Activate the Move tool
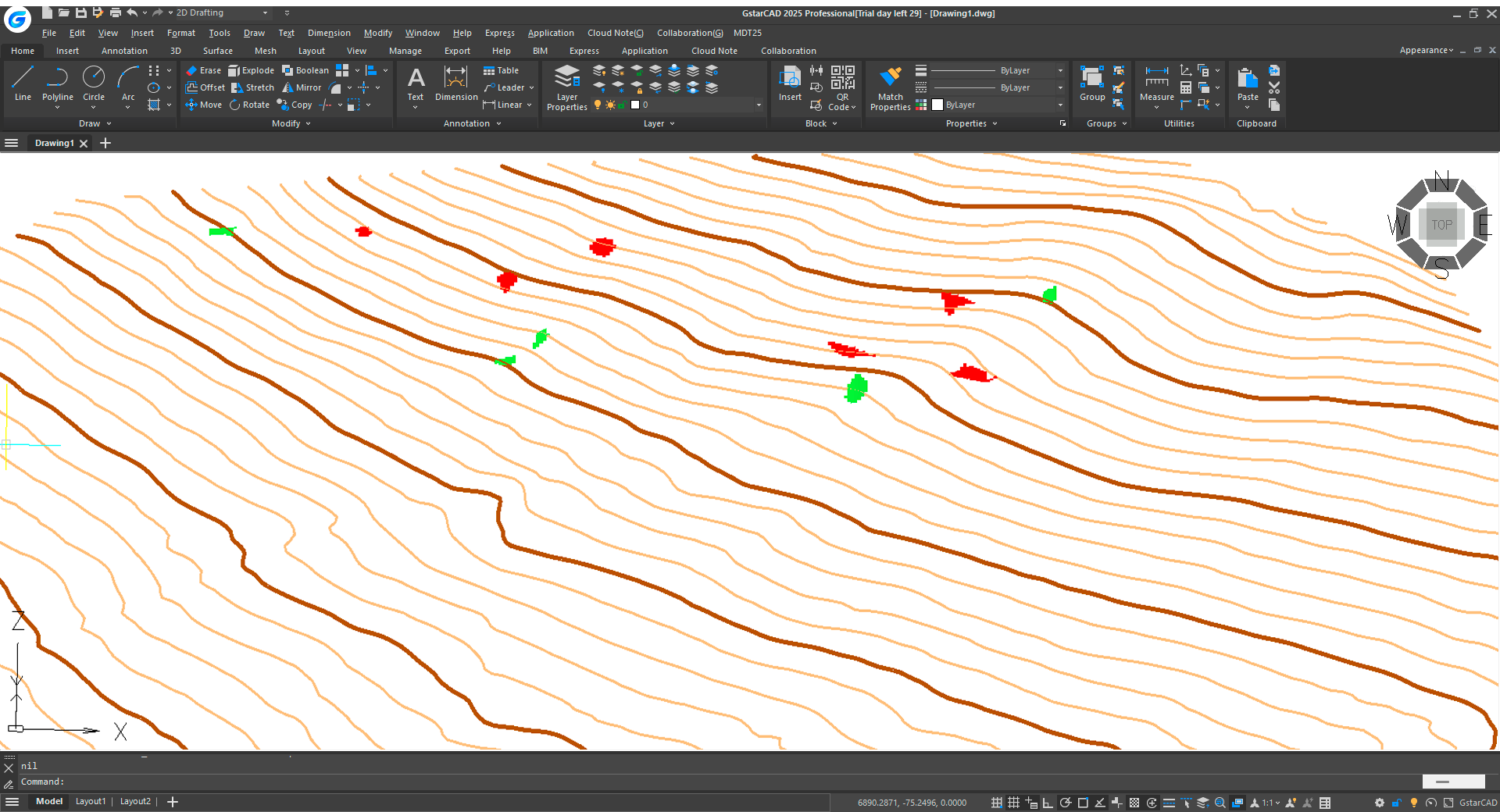The image size is (1500, 812). tap(204, 105)
